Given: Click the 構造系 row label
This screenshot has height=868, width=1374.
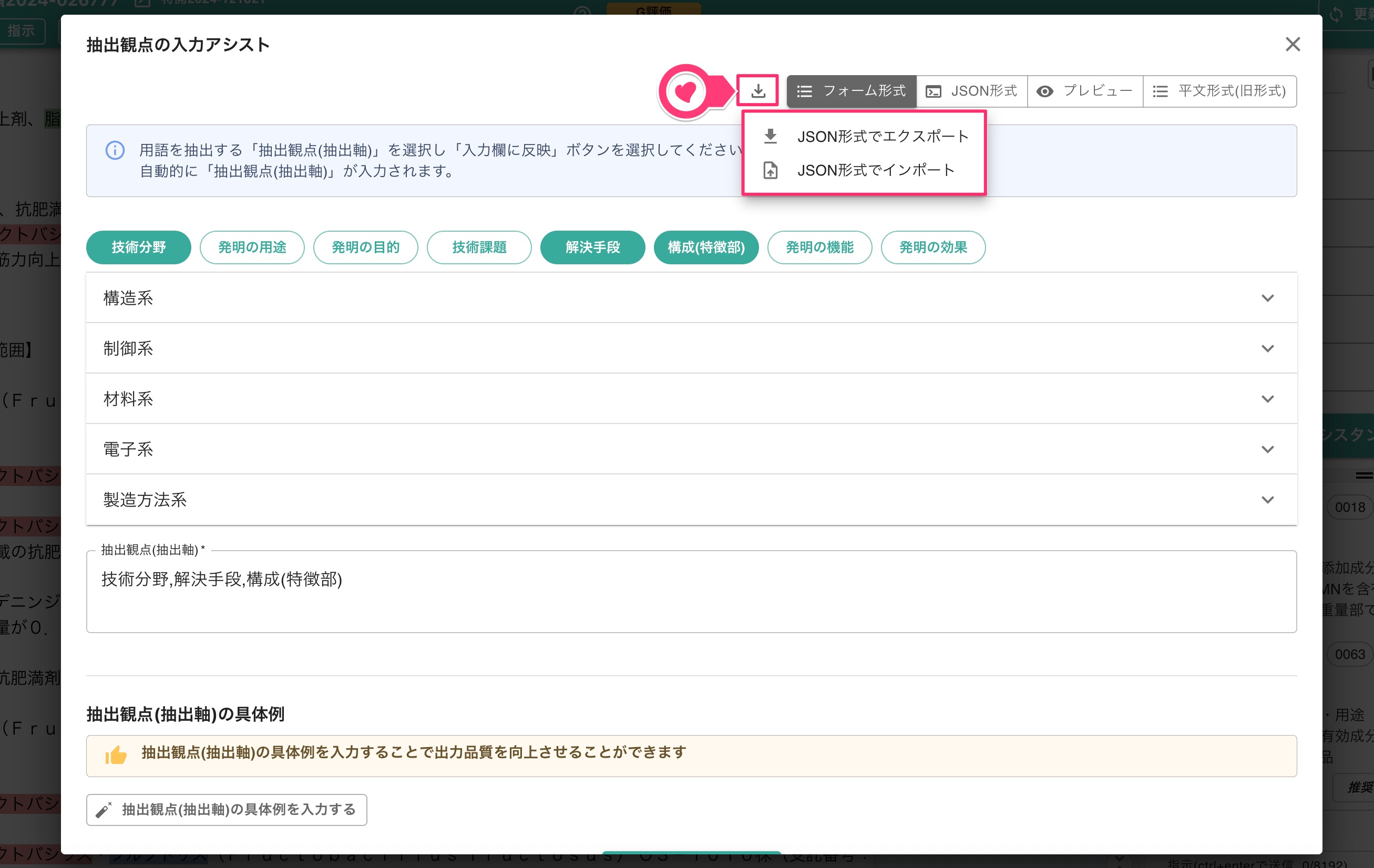Looking at the screenshot, I should (128, 298).
